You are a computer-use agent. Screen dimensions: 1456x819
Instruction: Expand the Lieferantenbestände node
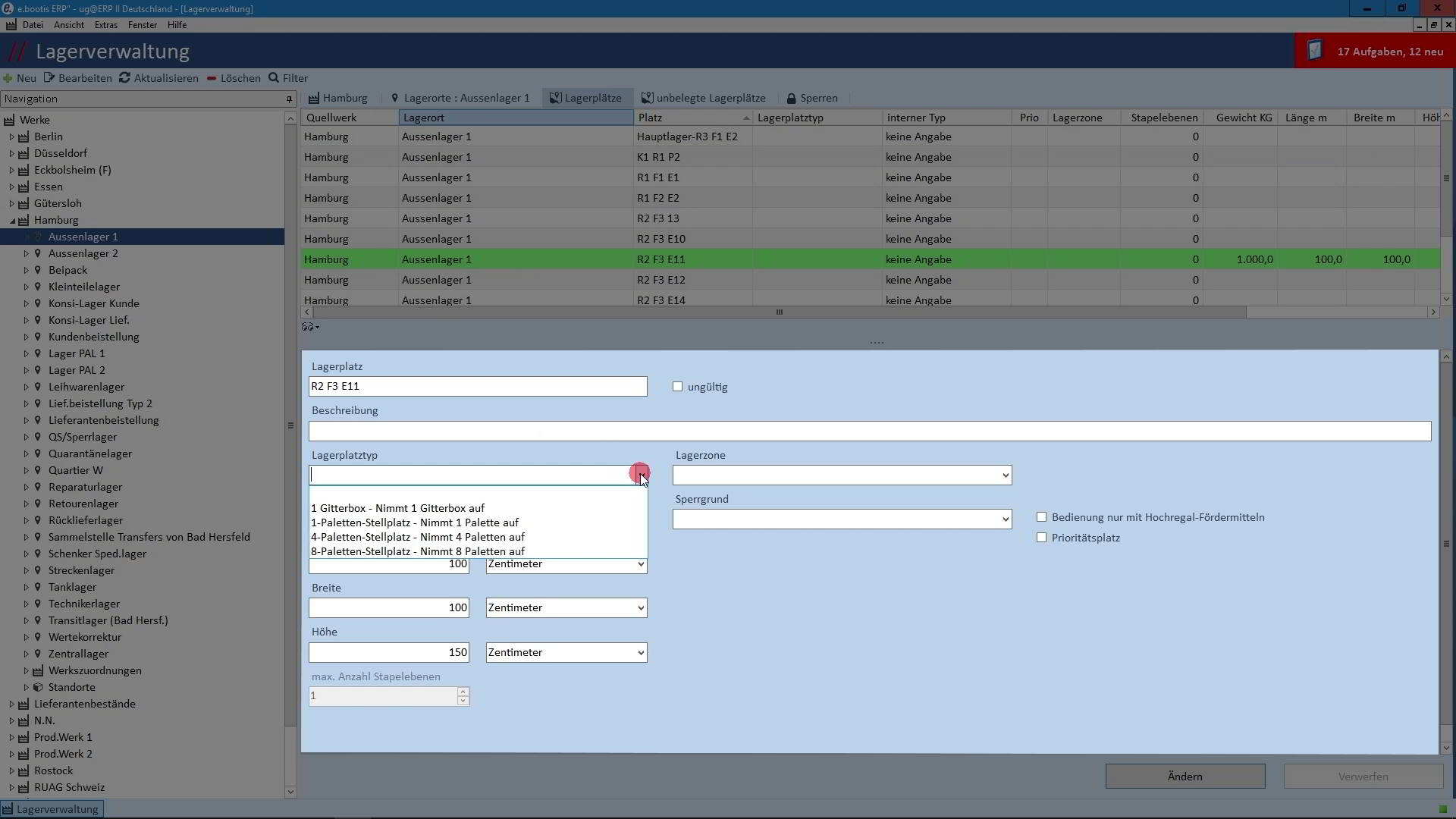tap(12, 704)
